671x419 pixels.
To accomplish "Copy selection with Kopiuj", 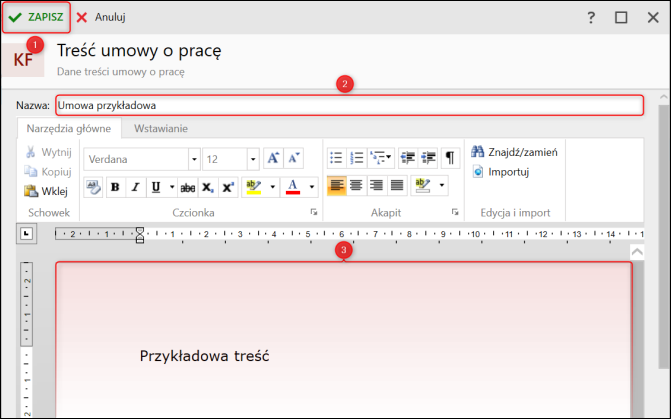I will [48, 172].
